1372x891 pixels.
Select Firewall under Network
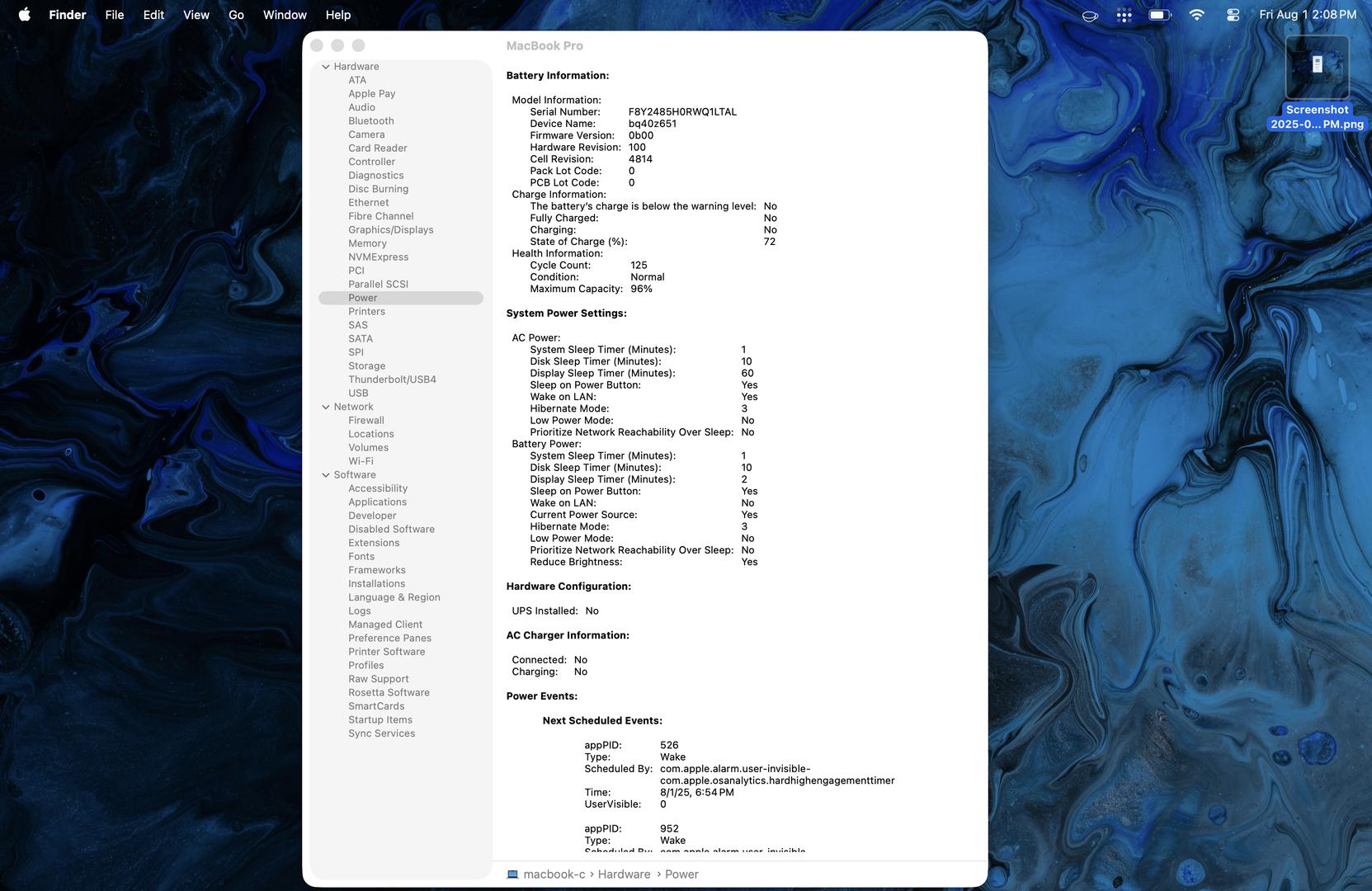[366, 421]
